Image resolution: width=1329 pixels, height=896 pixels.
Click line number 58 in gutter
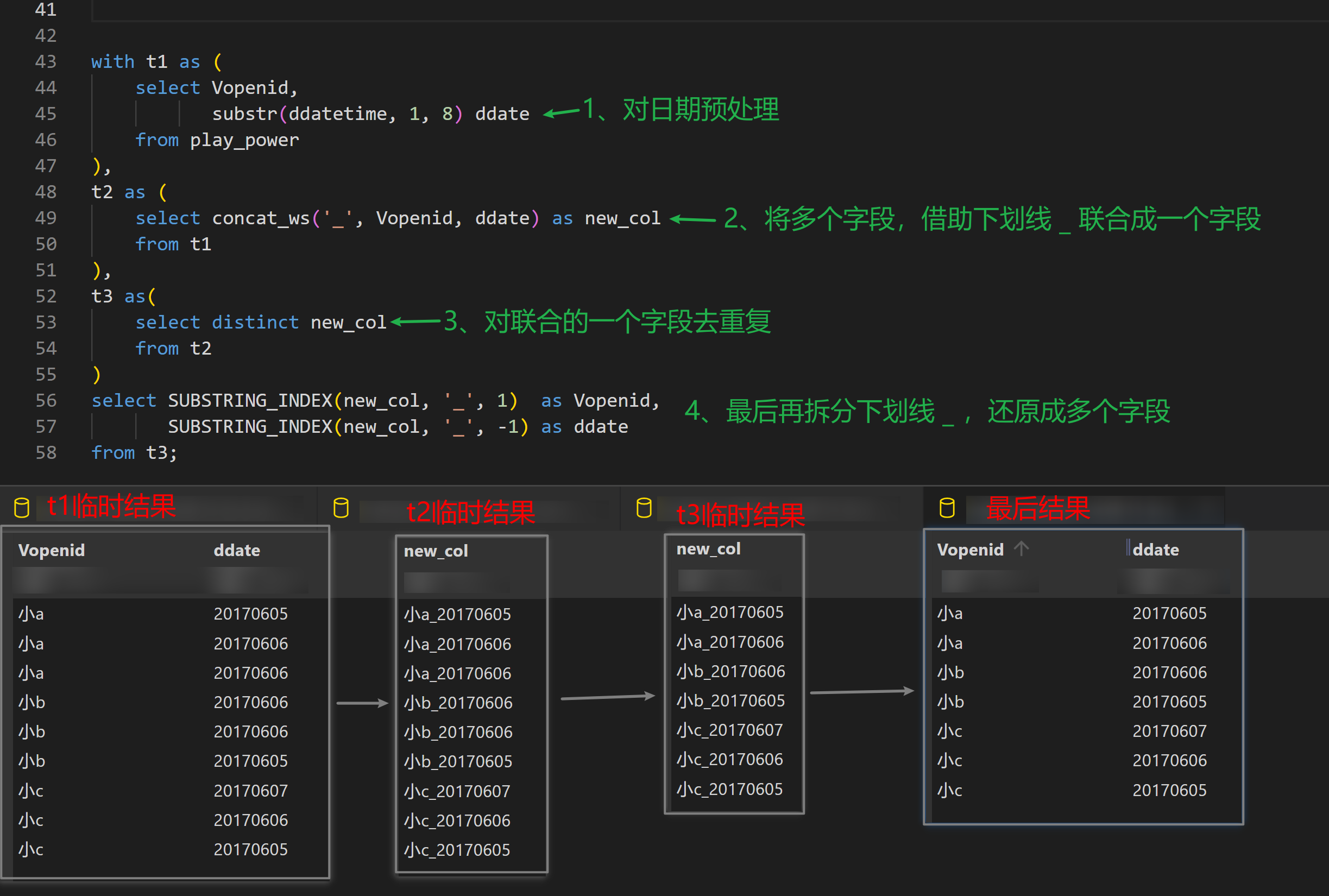click(x=46, y=452)
